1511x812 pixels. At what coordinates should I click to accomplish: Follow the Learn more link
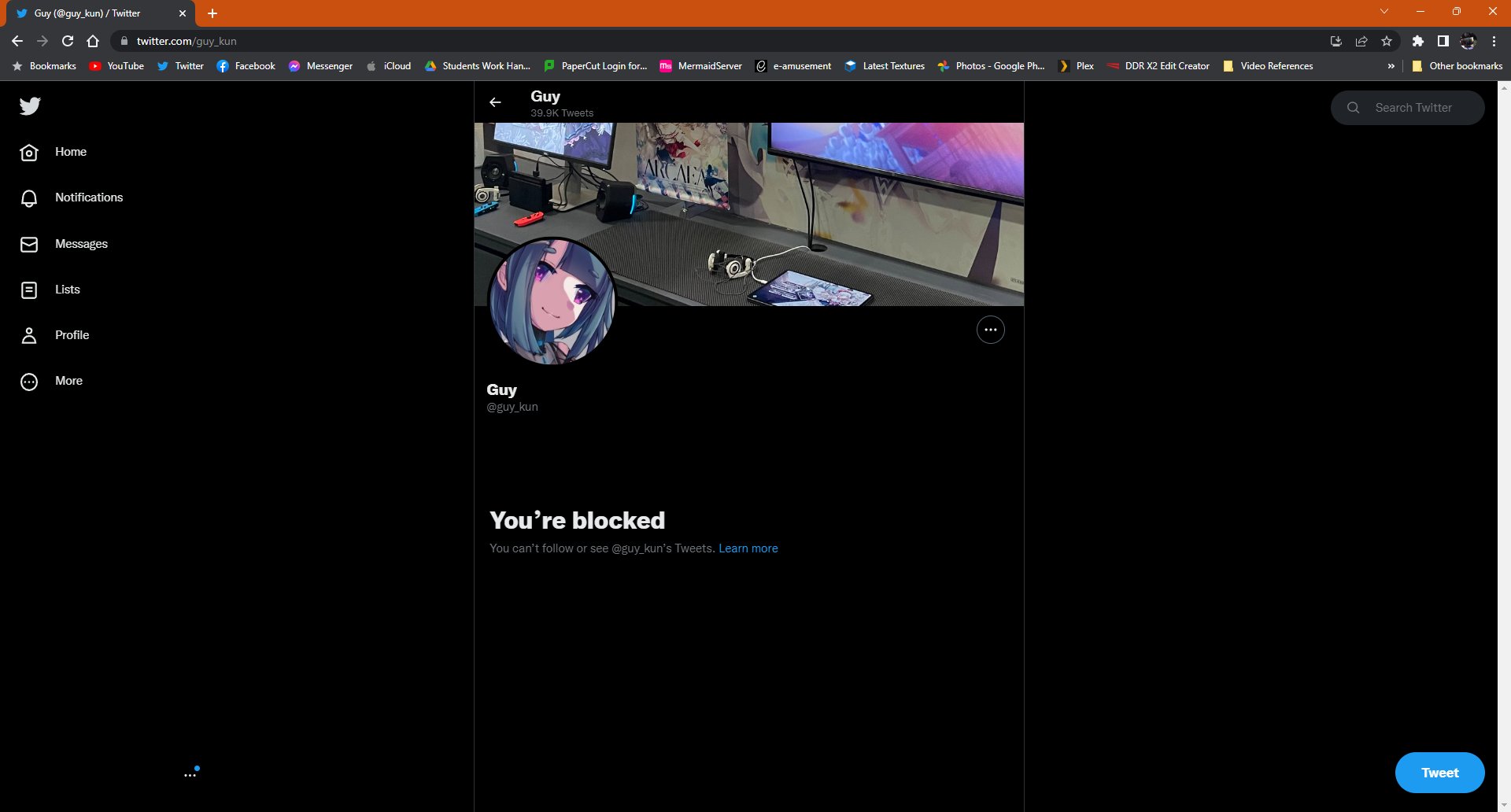748,548
